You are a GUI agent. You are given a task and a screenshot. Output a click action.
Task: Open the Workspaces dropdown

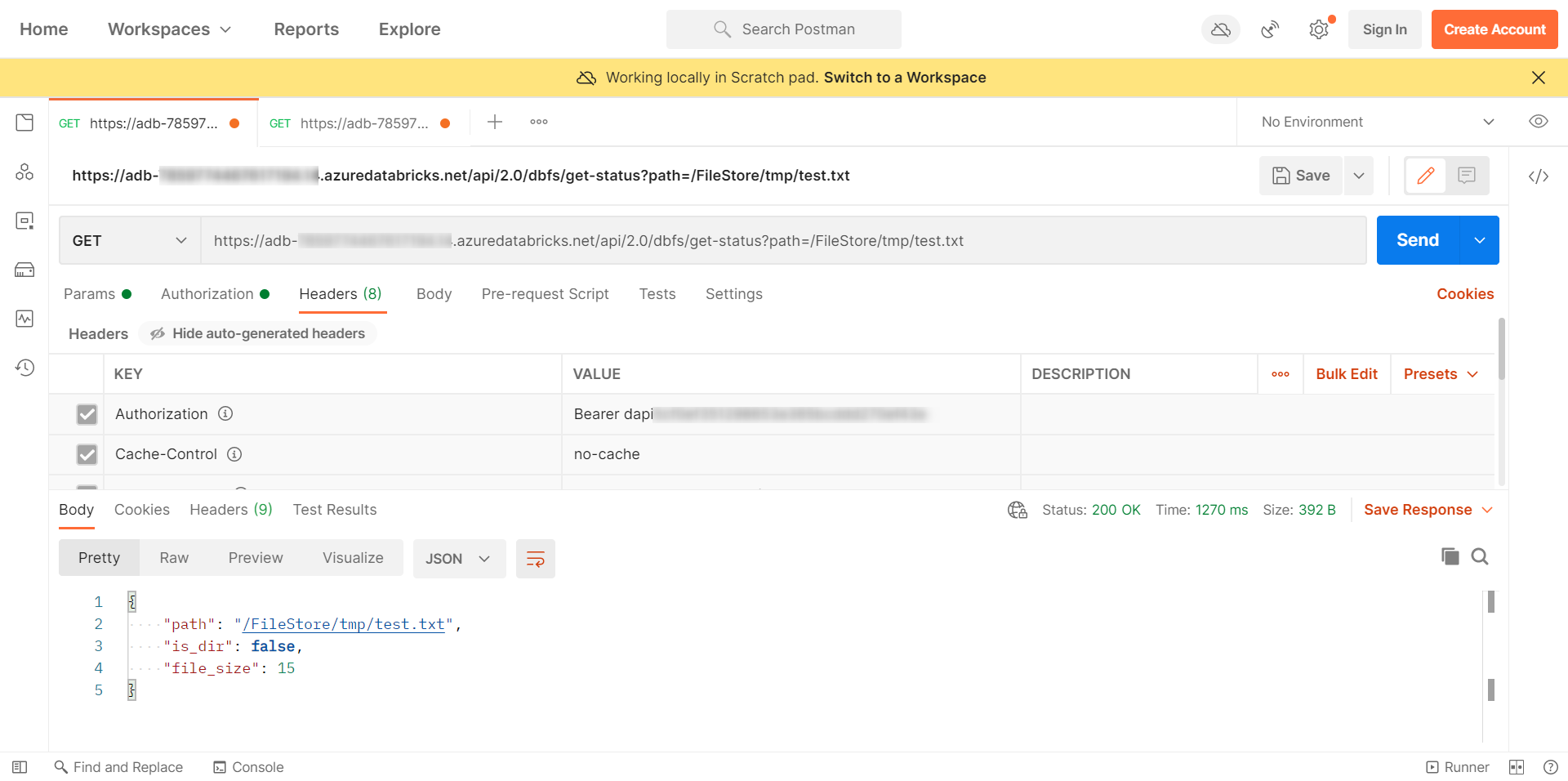coord(170,29)
